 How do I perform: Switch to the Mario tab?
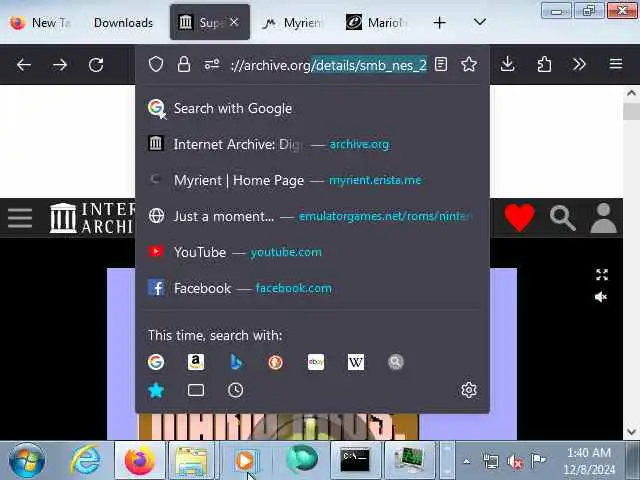point(377,22)
